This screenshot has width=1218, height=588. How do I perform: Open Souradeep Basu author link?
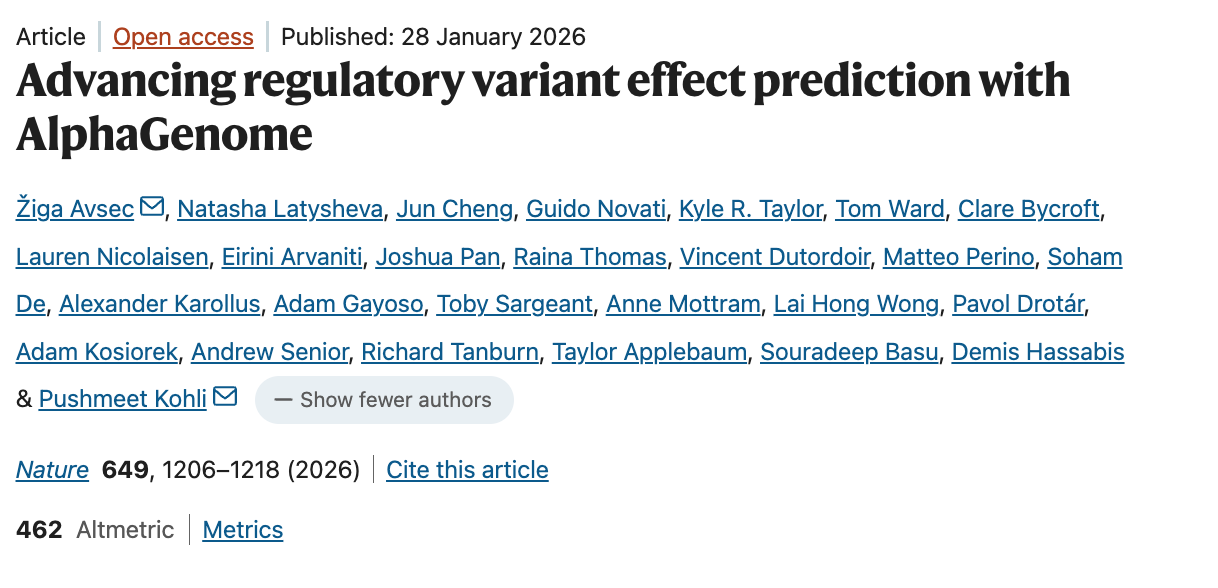click(849, 352)
